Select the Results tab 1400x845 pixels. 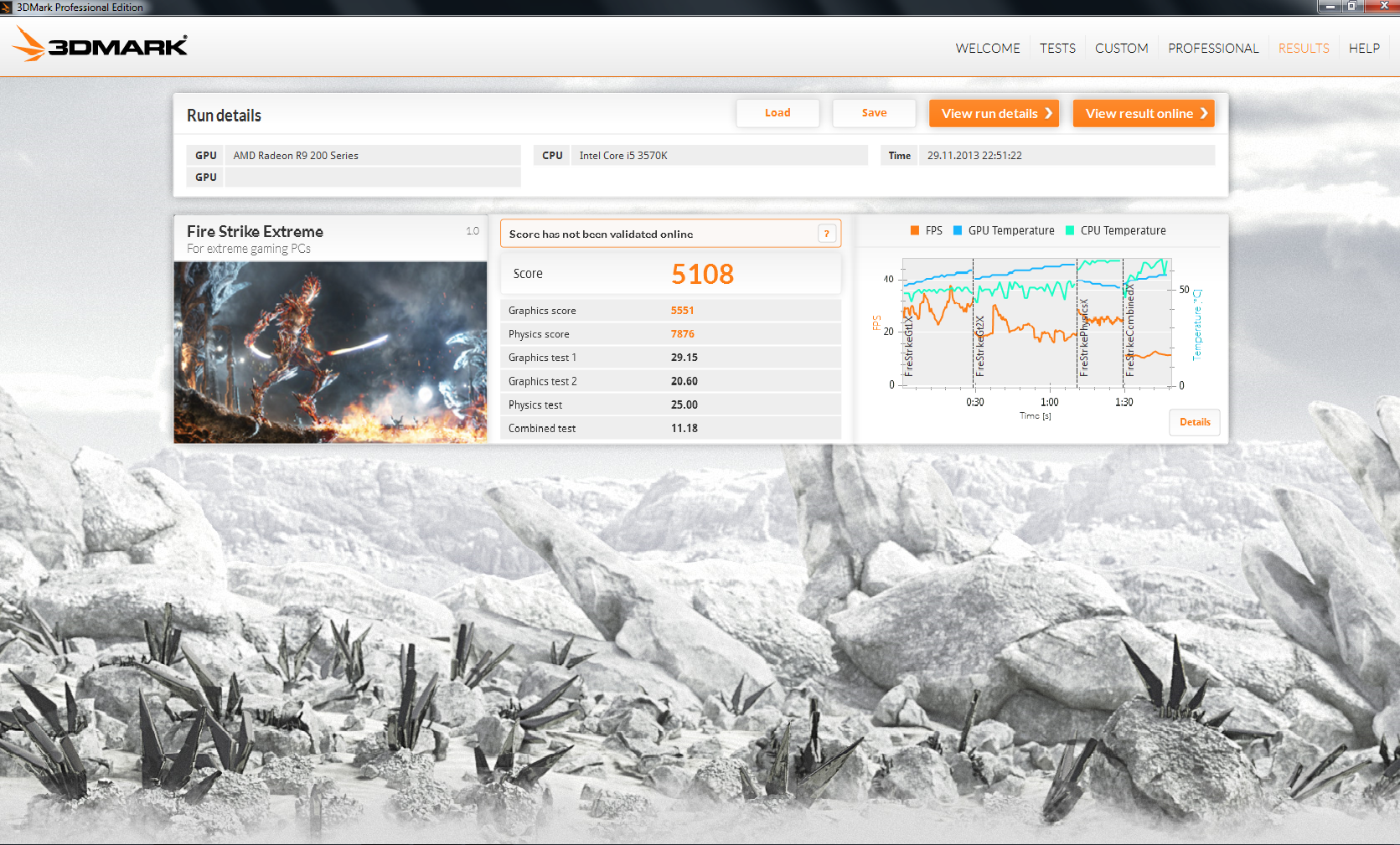tap(1304, 49)
